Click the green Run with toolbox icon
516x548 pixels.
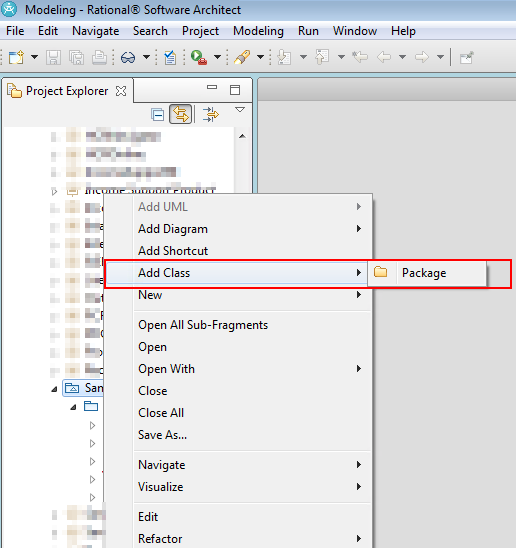[x=199, y=57]
